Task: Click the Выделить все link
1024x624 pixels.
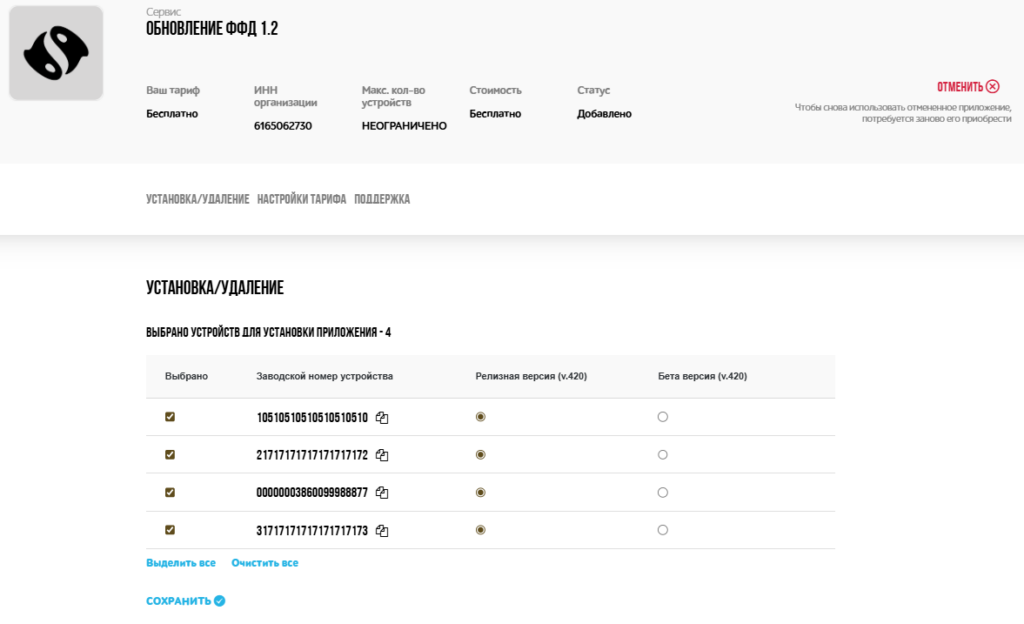Action: (x=181, y=563)
